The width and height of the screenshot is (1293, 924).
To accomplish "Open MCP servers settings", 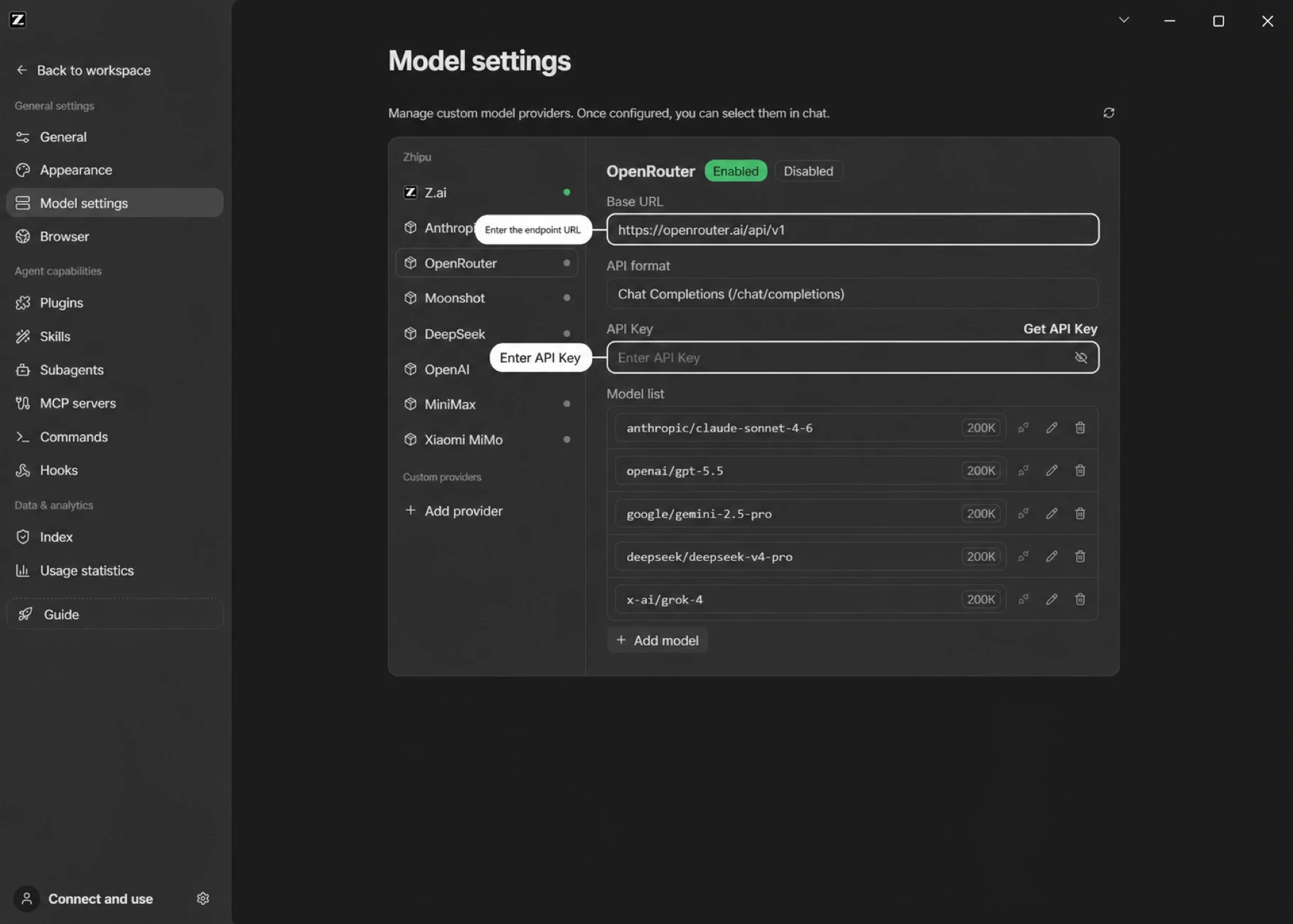I will pyautogui.click(x=114, y=403).
